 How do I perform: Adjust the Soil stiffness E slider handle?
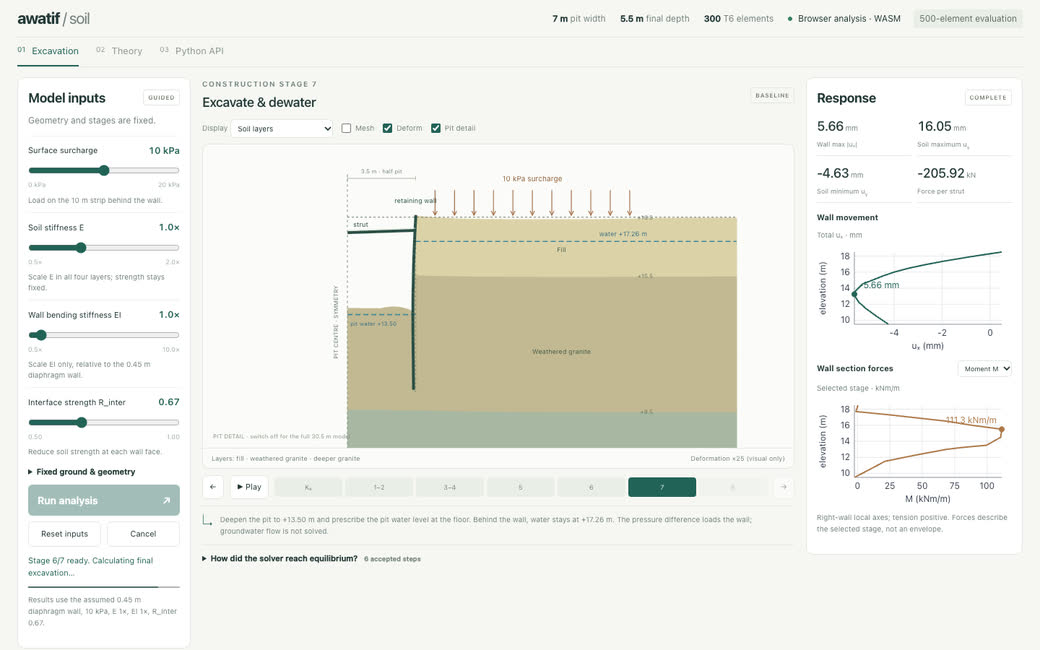coord(81,247)
